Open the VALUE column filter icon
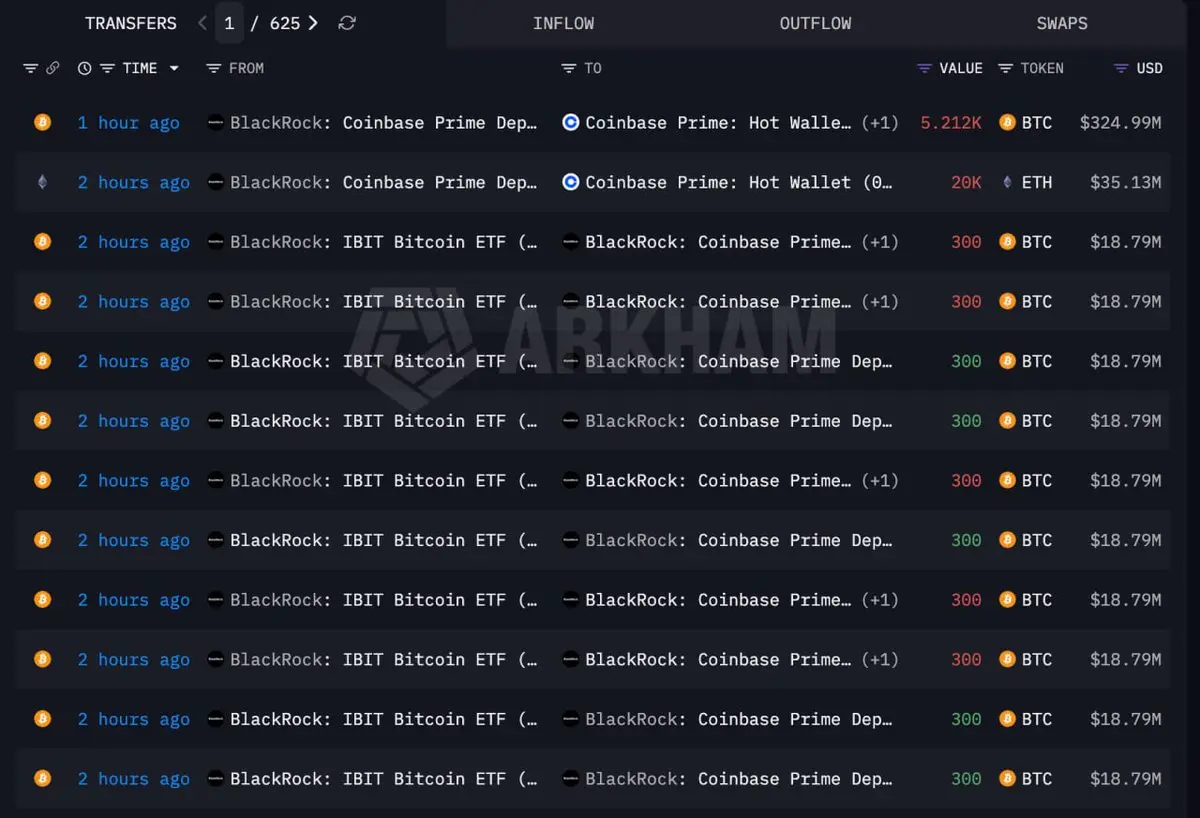The height and width of the screenshot is (818, 1200). pos(924,68)
